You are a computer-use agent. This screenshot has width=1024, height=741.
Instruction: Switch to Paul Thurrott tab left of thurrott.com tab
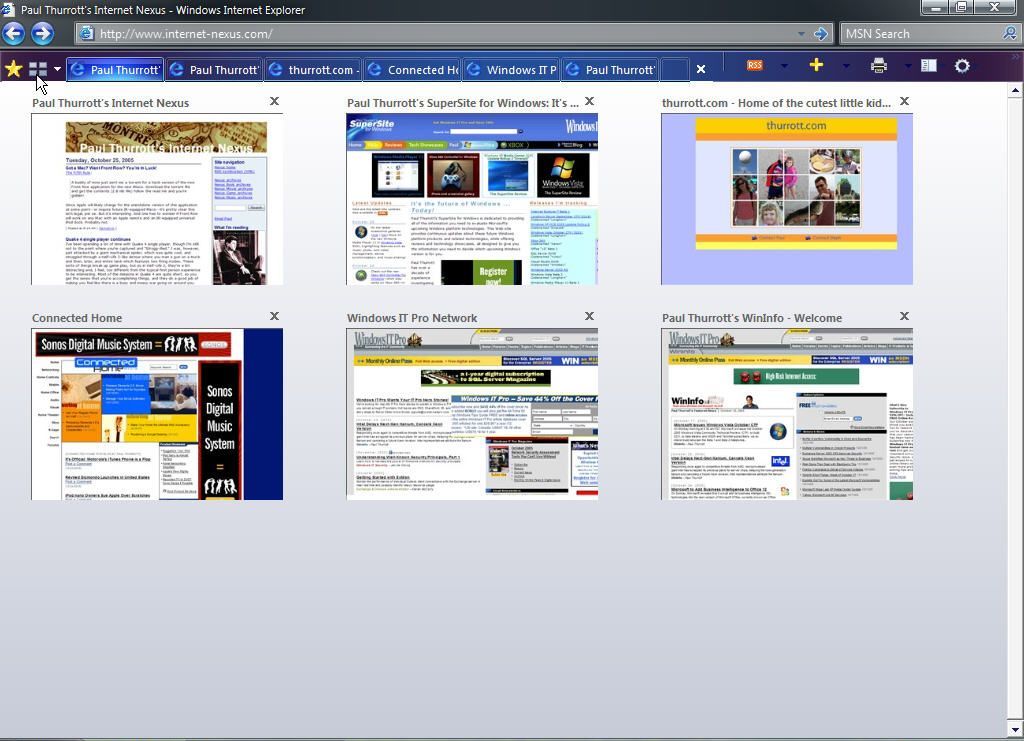click(214, 69)
